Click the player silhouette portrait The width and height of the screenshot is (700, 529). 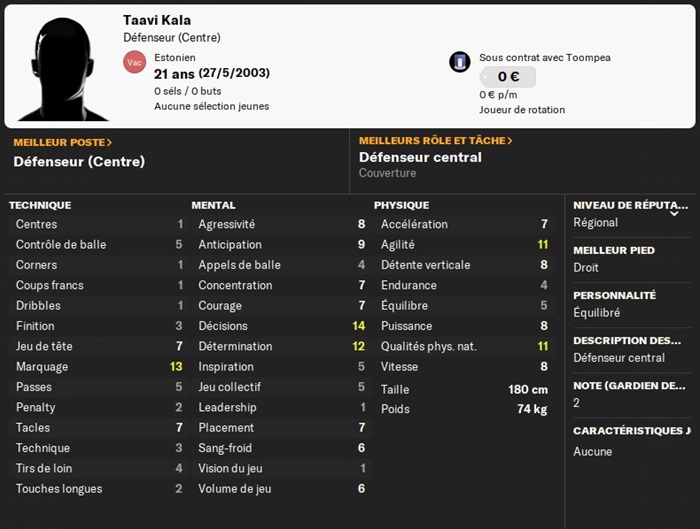coord(61,63)
